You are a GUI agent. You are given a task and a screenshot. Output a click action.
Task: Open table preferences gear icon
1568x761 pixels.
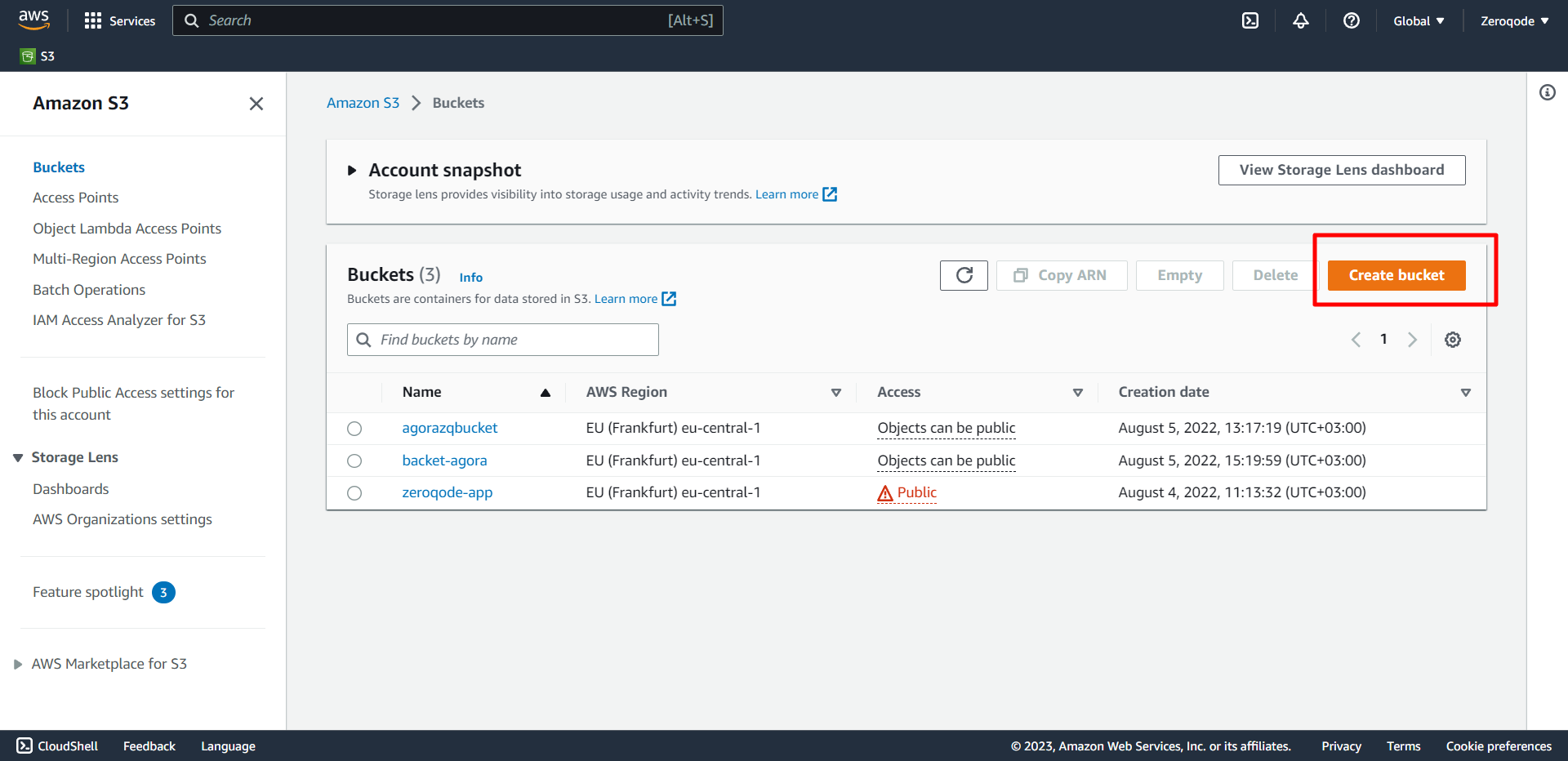[1452, 340]
